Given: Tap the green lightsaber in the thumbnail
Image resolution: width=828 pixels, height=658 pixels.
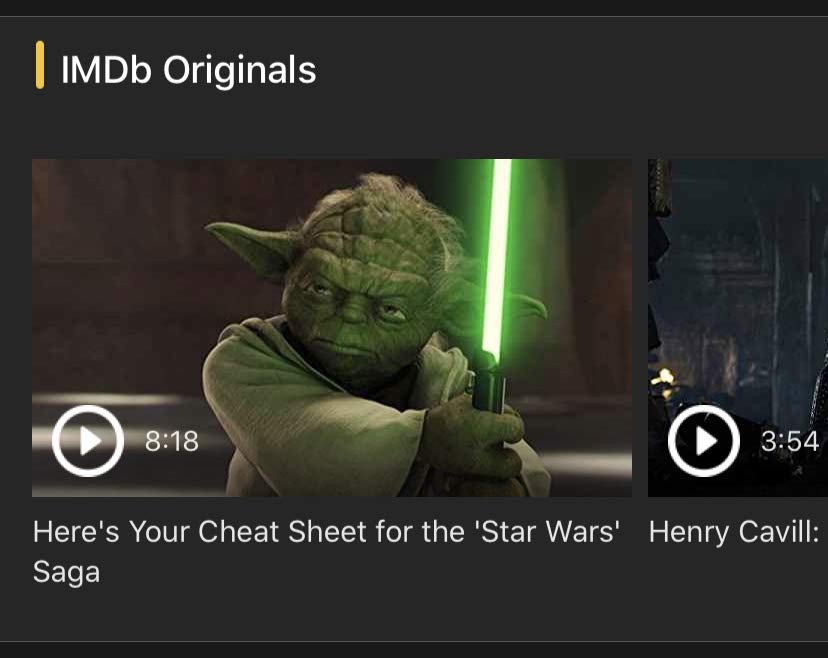Looking at the screenshot, I should tap(497, 259).
